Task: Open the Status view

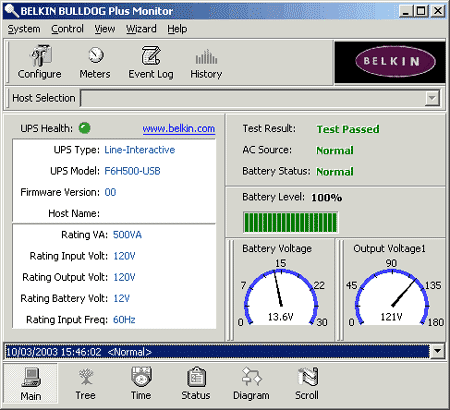Action: click(x=196, y=384)
